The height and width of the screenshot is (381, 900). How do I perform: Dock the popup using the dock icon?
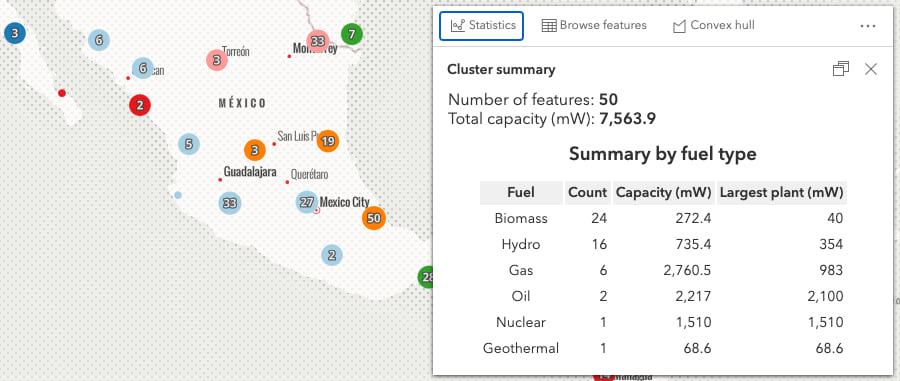841,69
